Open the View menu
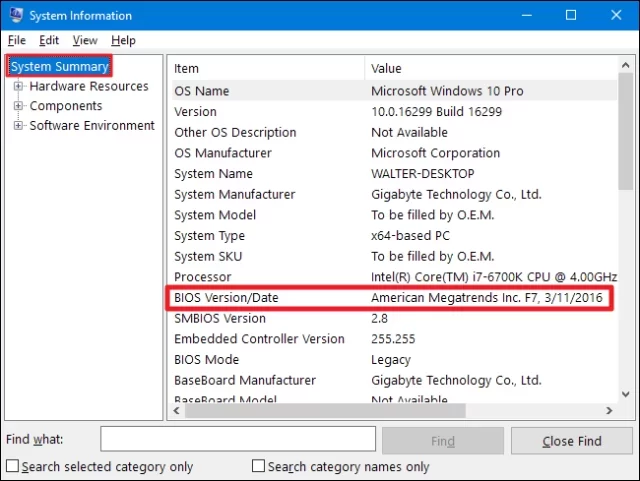 (x=85, y=40)
